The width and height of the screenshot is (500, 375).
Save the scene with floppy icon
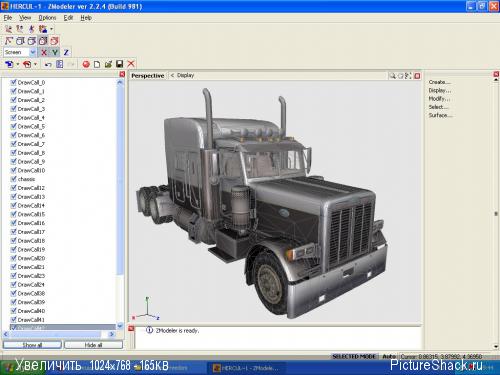click(119, 64)
